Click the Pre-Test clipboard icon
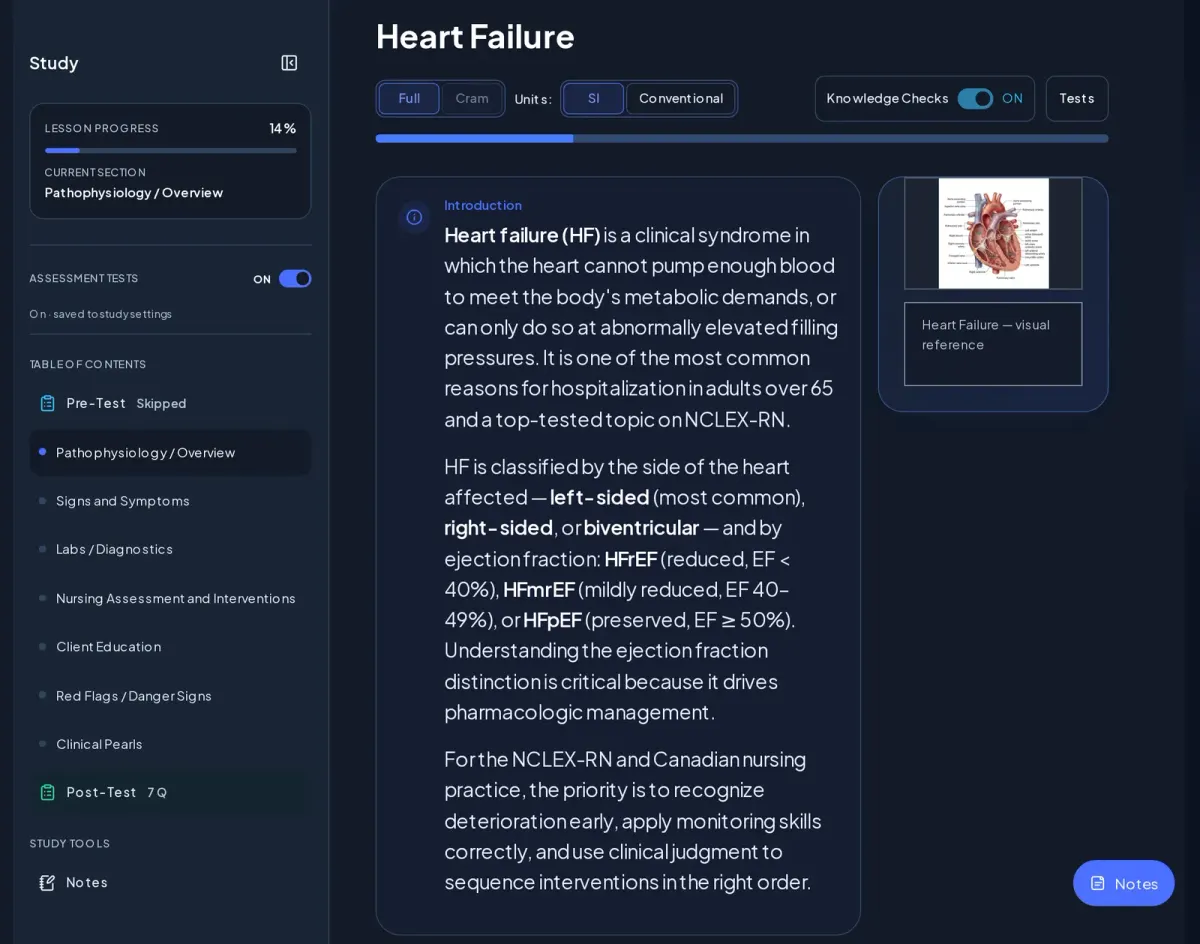 (x=47, y=403)
